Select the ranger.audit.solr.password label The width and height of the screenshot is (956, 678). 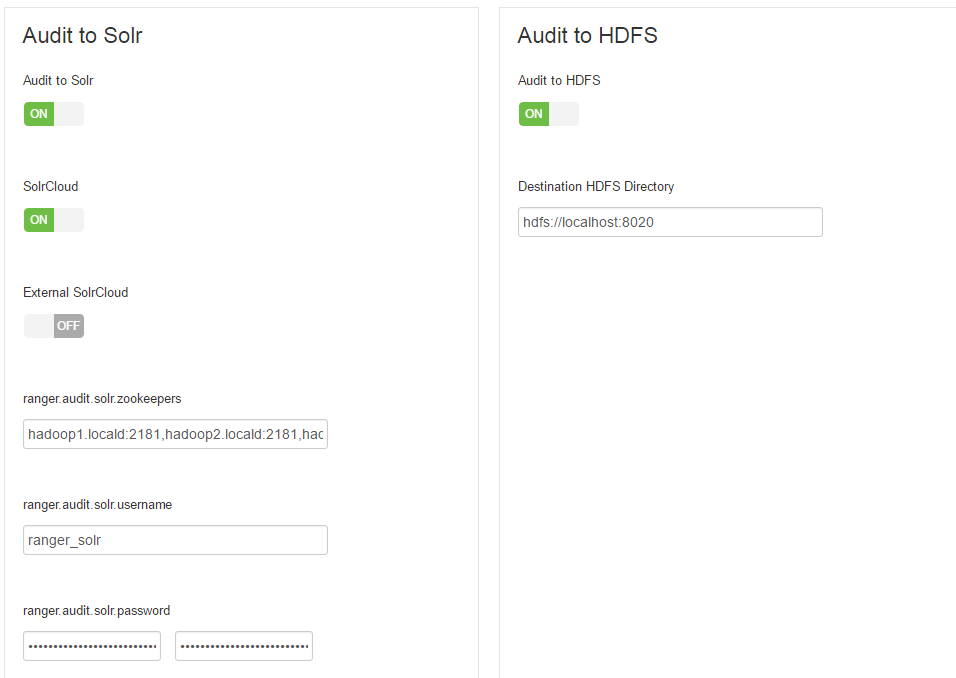pos(97,610)
